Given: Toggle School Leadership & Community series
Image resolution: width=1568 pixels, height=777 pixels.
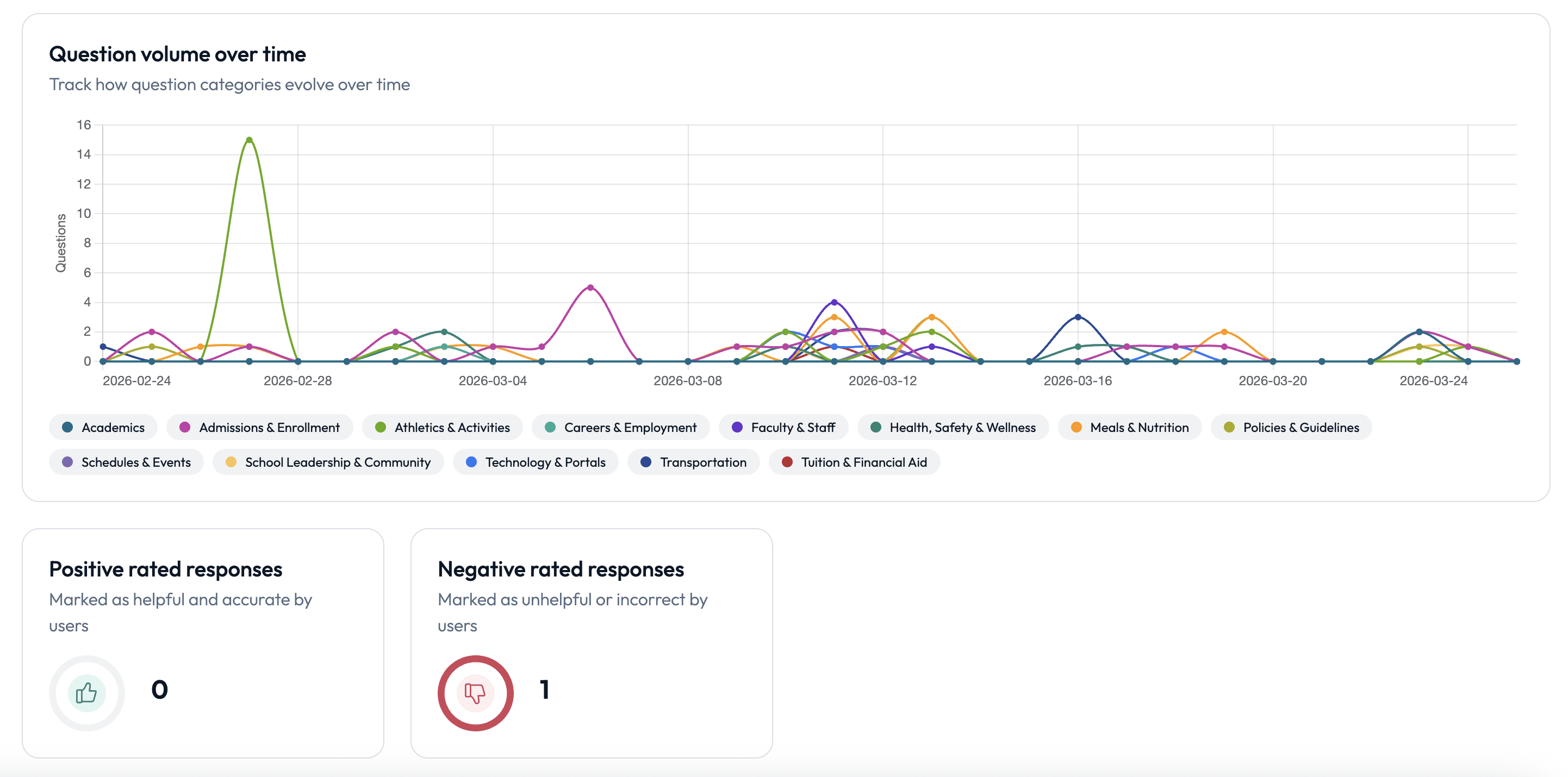Looking at the screenshot, I should [x=328, y=462].
